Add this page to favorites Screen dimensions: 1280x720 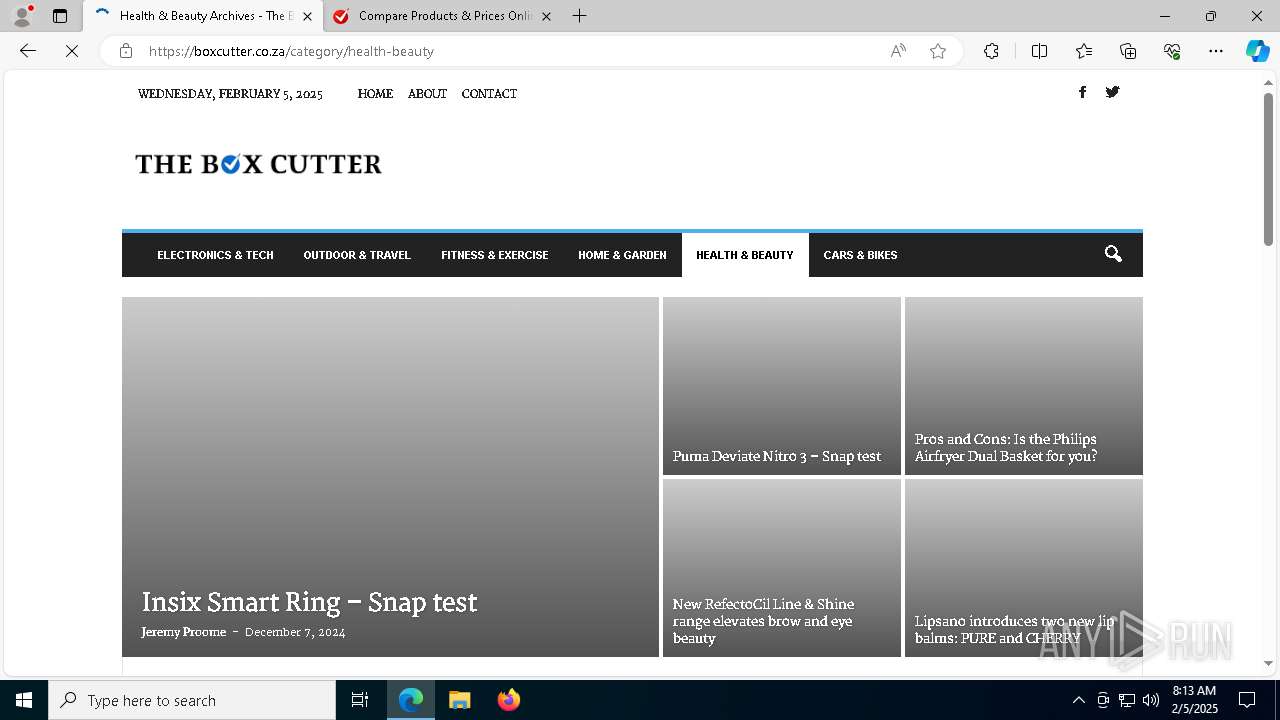coord(938,51)
